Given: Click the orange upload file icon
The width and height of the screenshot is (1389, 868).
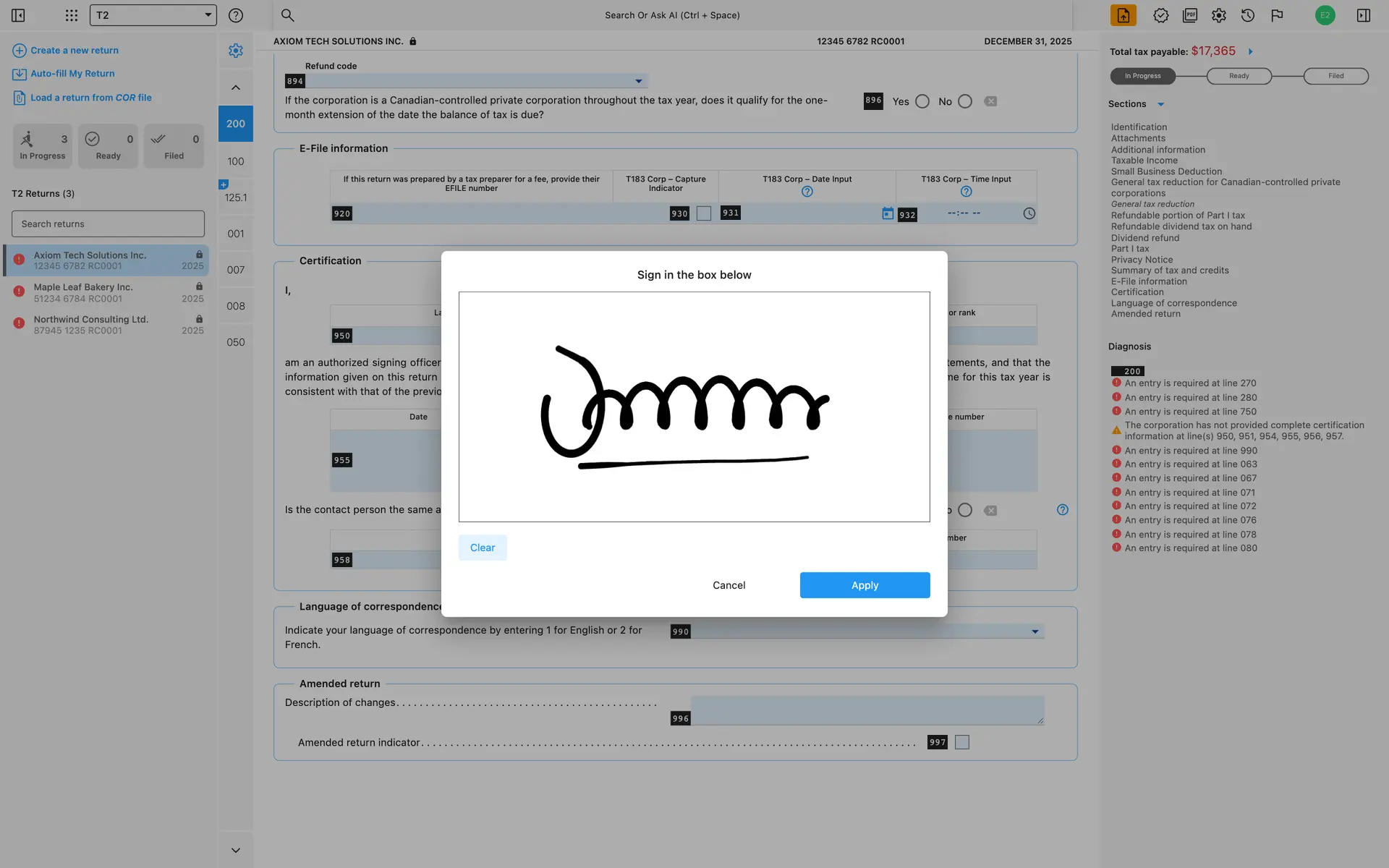Looking at the screenshot, I should pos(1123,15).
